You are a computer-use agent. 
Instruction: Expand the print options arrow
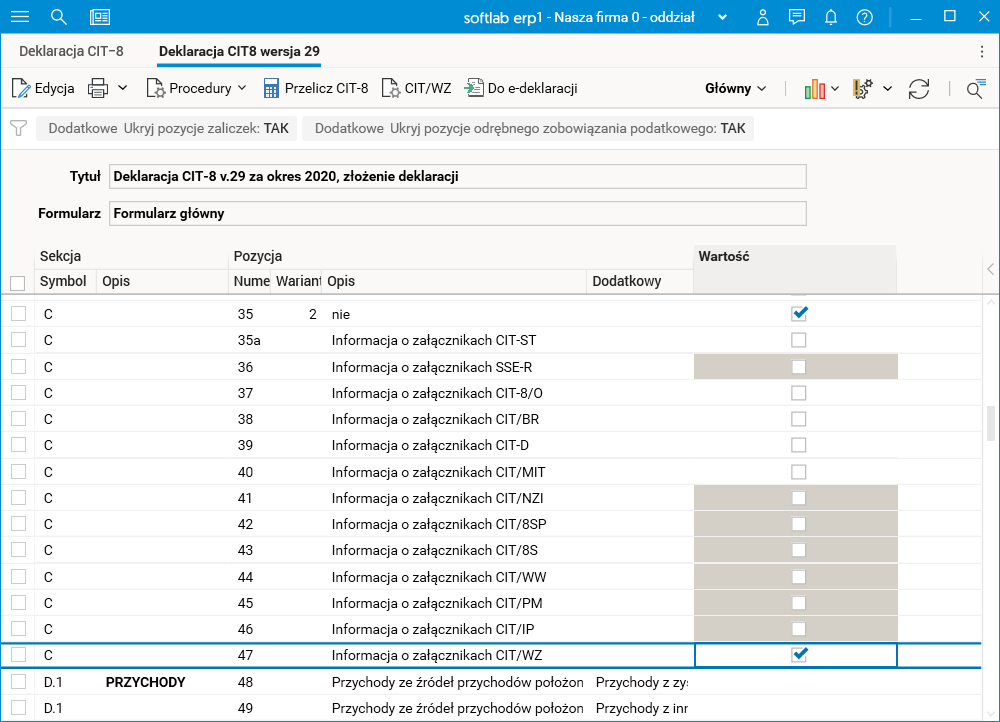click(123, 88)
